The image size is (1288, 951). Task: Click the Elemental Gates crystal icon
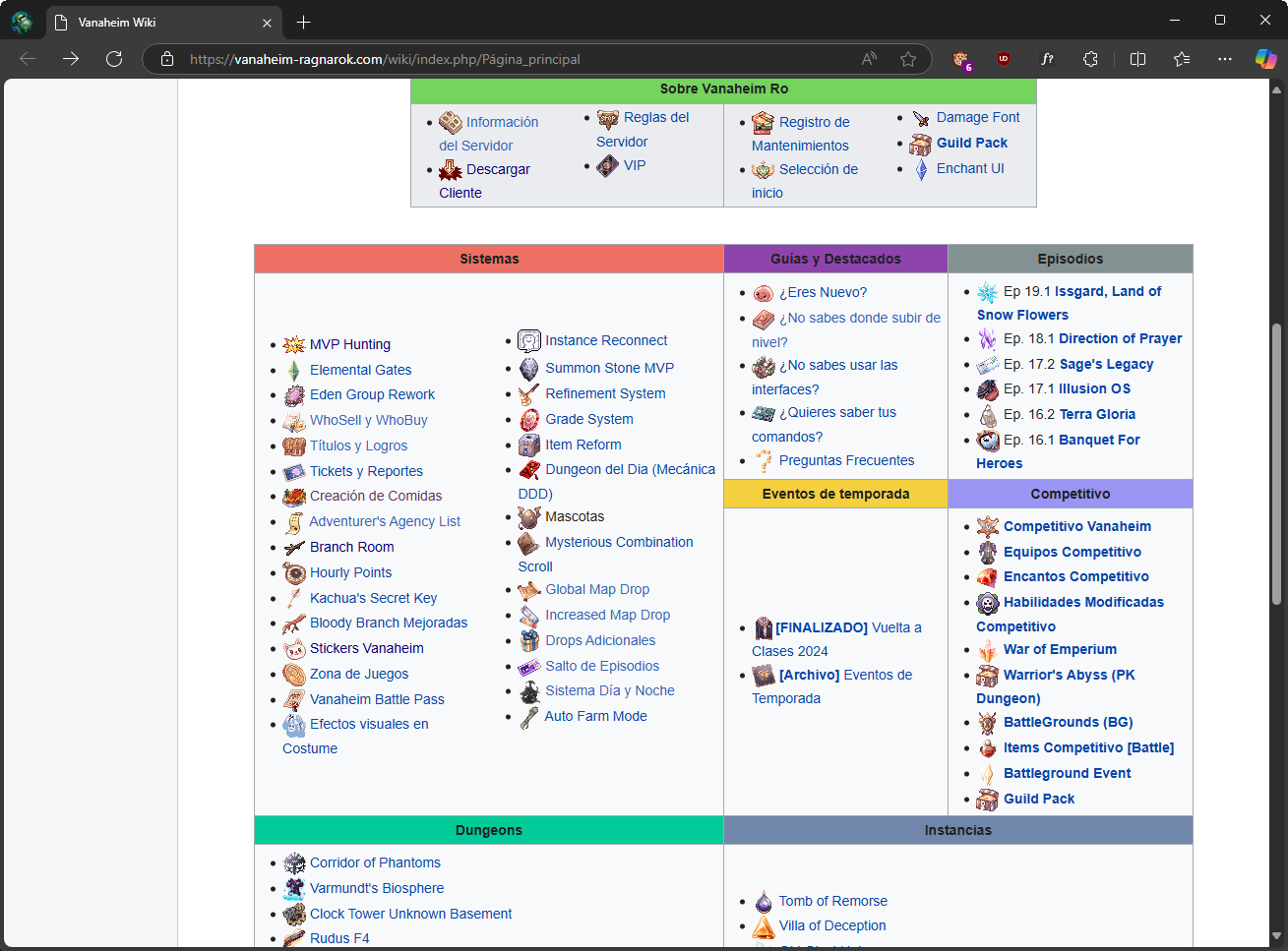[294, 370]
